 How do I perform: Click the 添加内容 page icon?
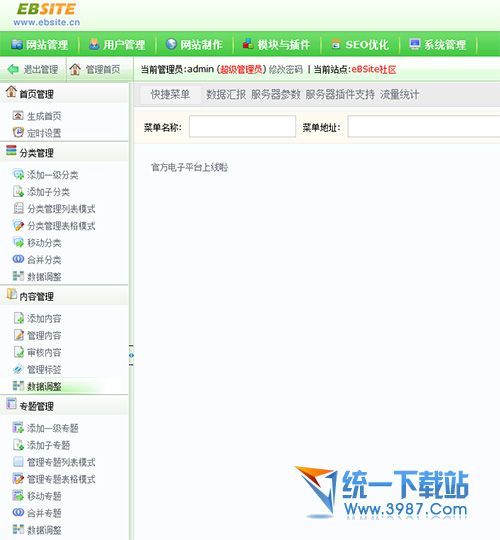coord(18,318)
